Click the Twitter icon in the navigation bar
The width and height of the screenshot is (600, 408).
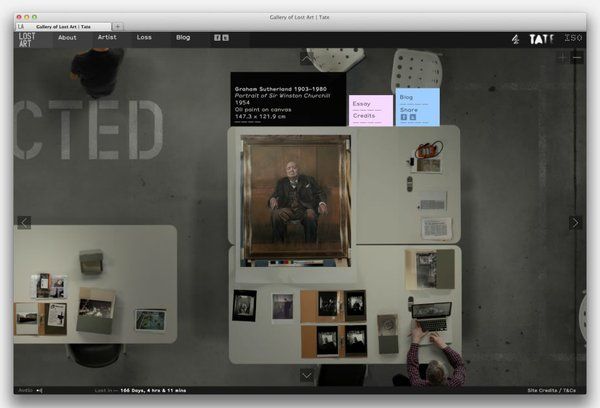pyautogui.click(x=226, y=38)
